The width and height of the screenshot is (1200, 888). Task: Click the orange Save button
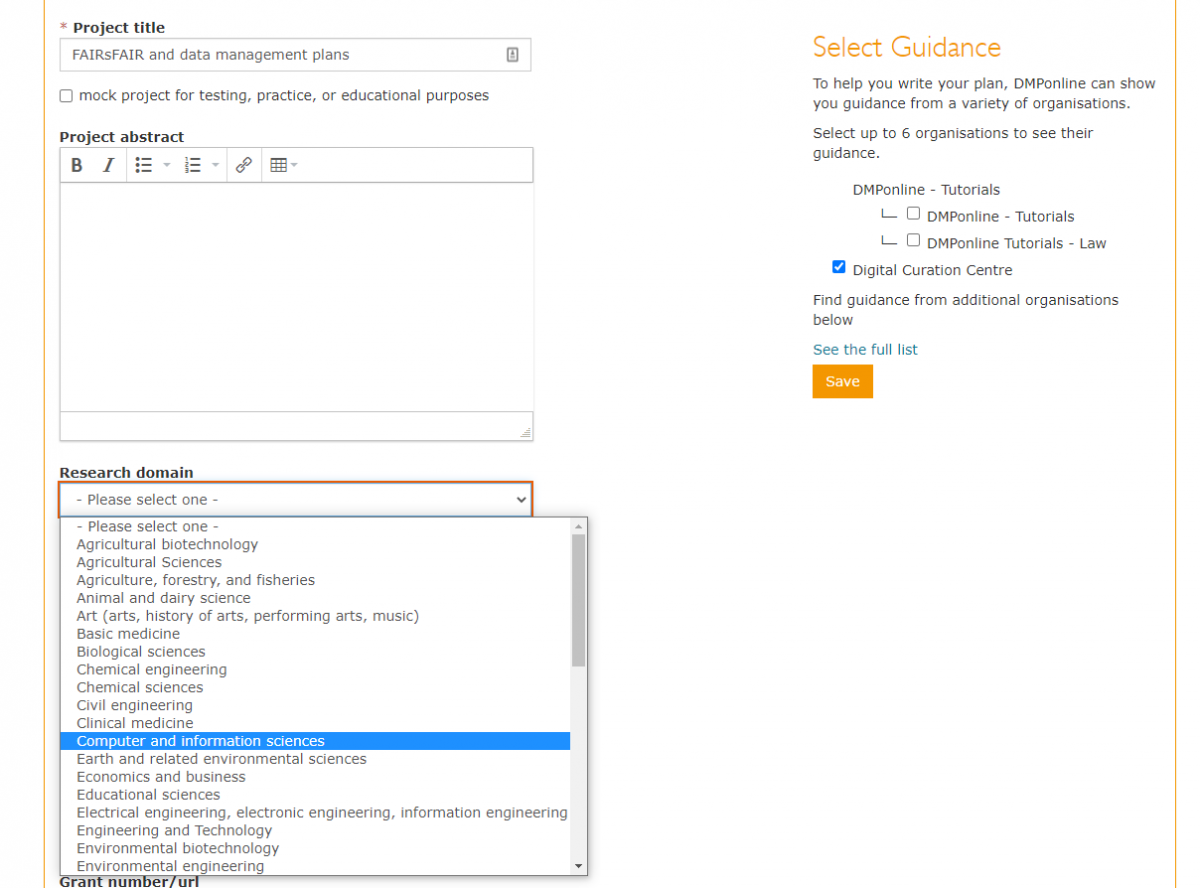click(842, 381)
